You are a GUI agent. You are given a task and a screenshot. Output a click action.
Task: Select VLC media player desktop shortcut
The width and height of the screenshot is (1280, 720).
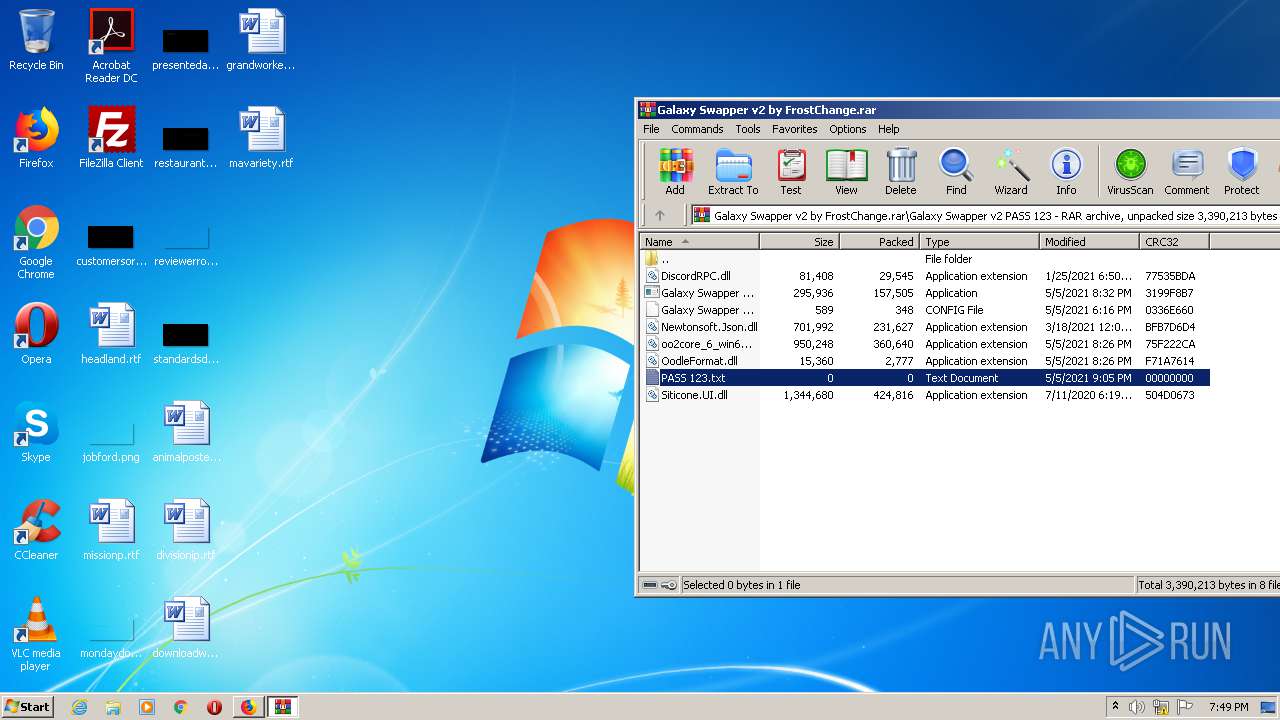(x=36, y=635)
